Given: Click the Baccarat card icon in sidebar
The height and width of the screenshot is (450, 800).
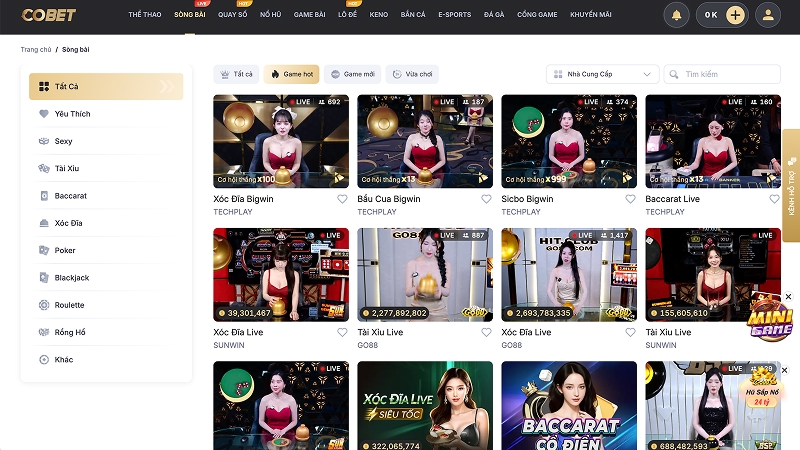Looking at the screenshot, I should click(44, 195).
